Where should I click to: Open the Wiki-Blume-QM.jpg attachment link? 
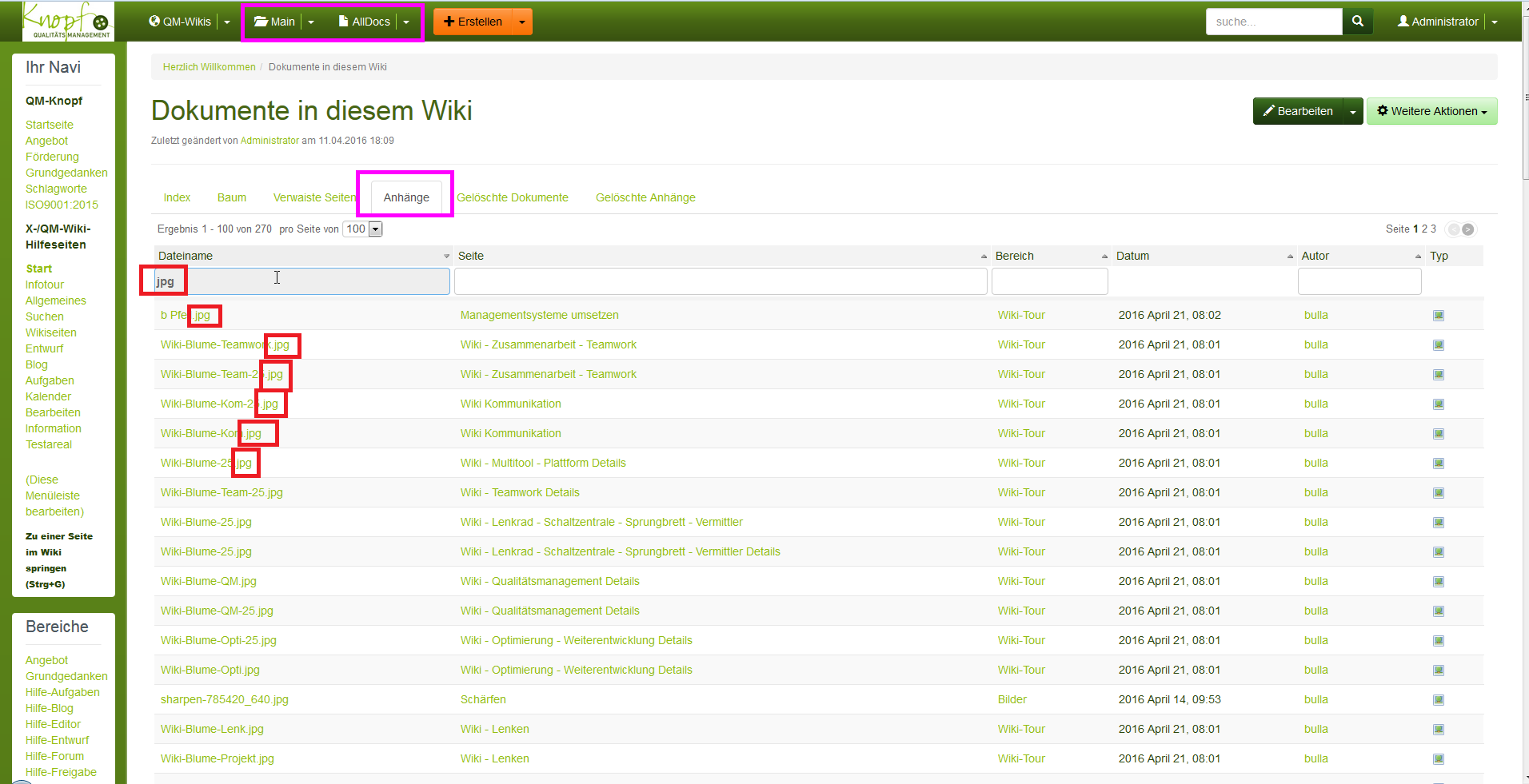(x=208, y=581)
